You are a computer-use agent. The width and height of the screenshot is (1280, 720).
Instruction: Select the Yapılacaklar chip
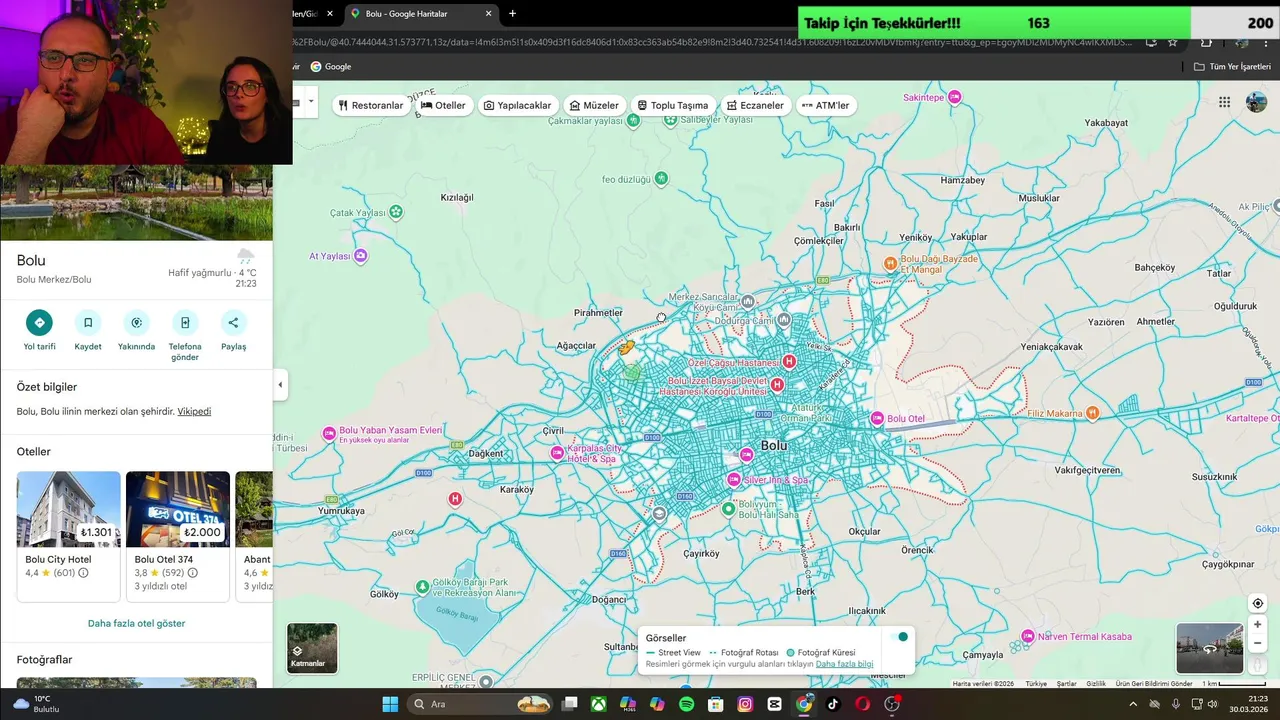(x=518, y=105)
